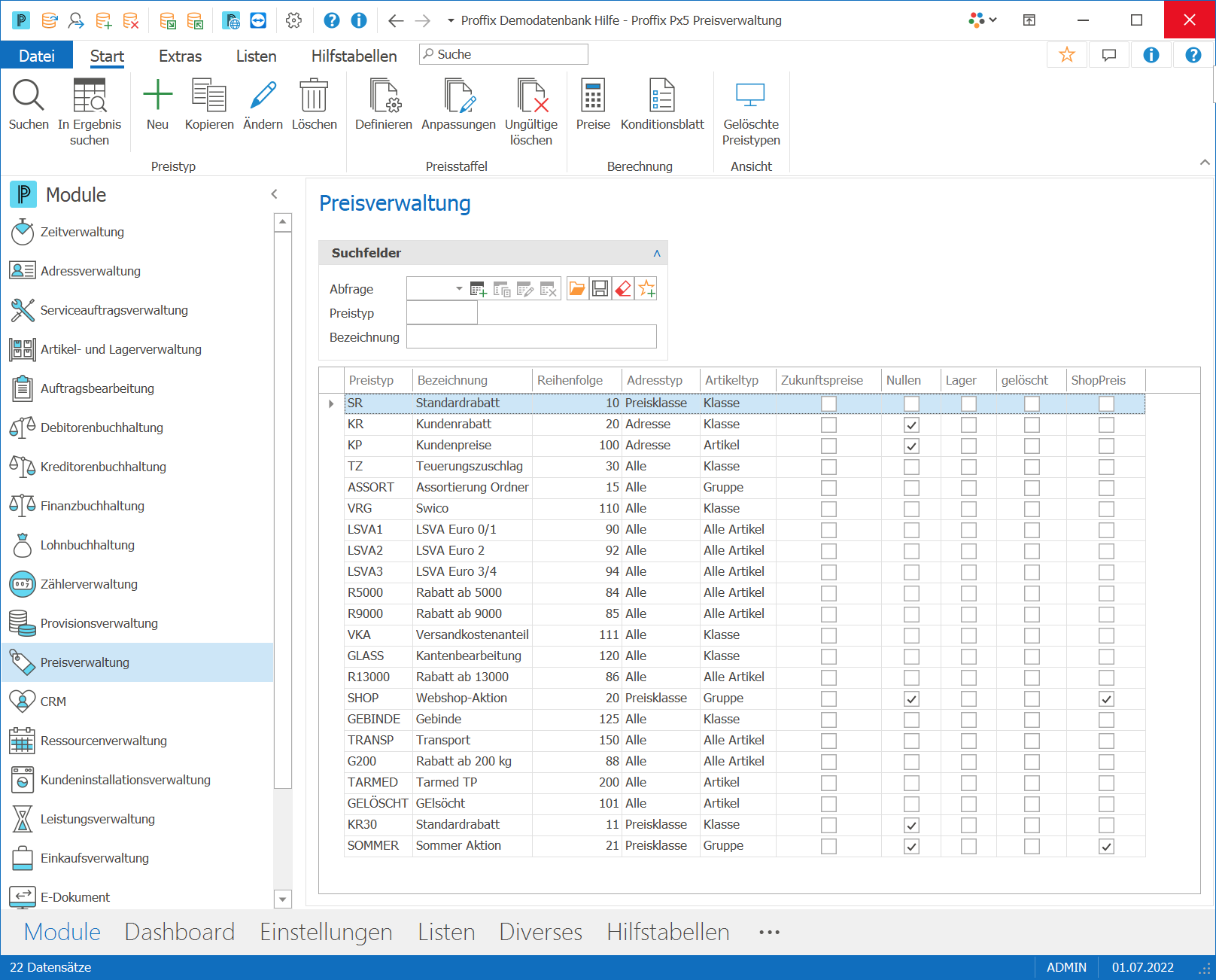
Task: Switch to the Hilfstabellen ribbon tab
Action: [x=354, y=56]
